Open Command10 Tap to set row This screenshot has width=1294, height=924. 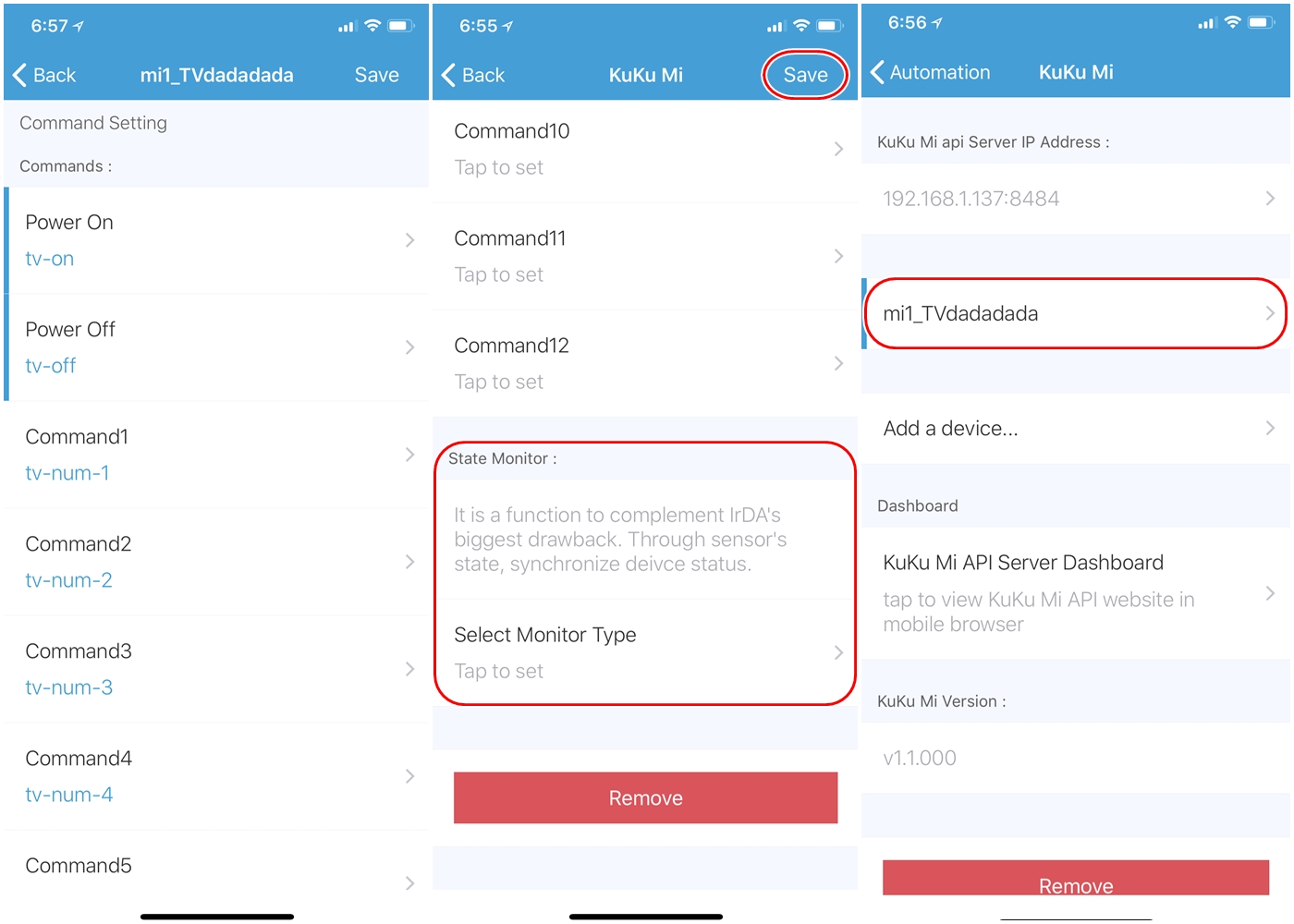tap(645, 149)
